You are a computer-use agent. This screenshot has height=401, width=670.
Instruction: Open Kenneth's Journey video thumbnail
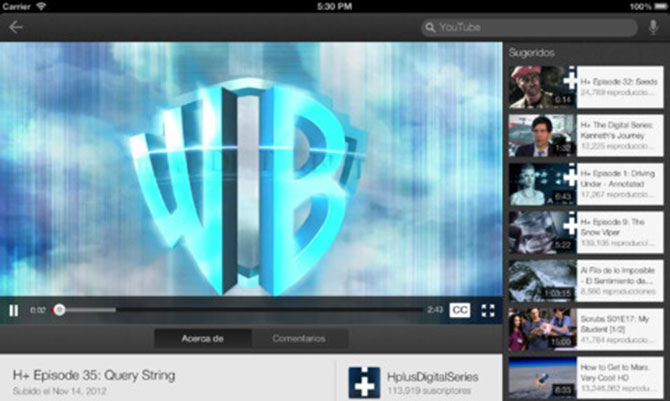(542, 135)
